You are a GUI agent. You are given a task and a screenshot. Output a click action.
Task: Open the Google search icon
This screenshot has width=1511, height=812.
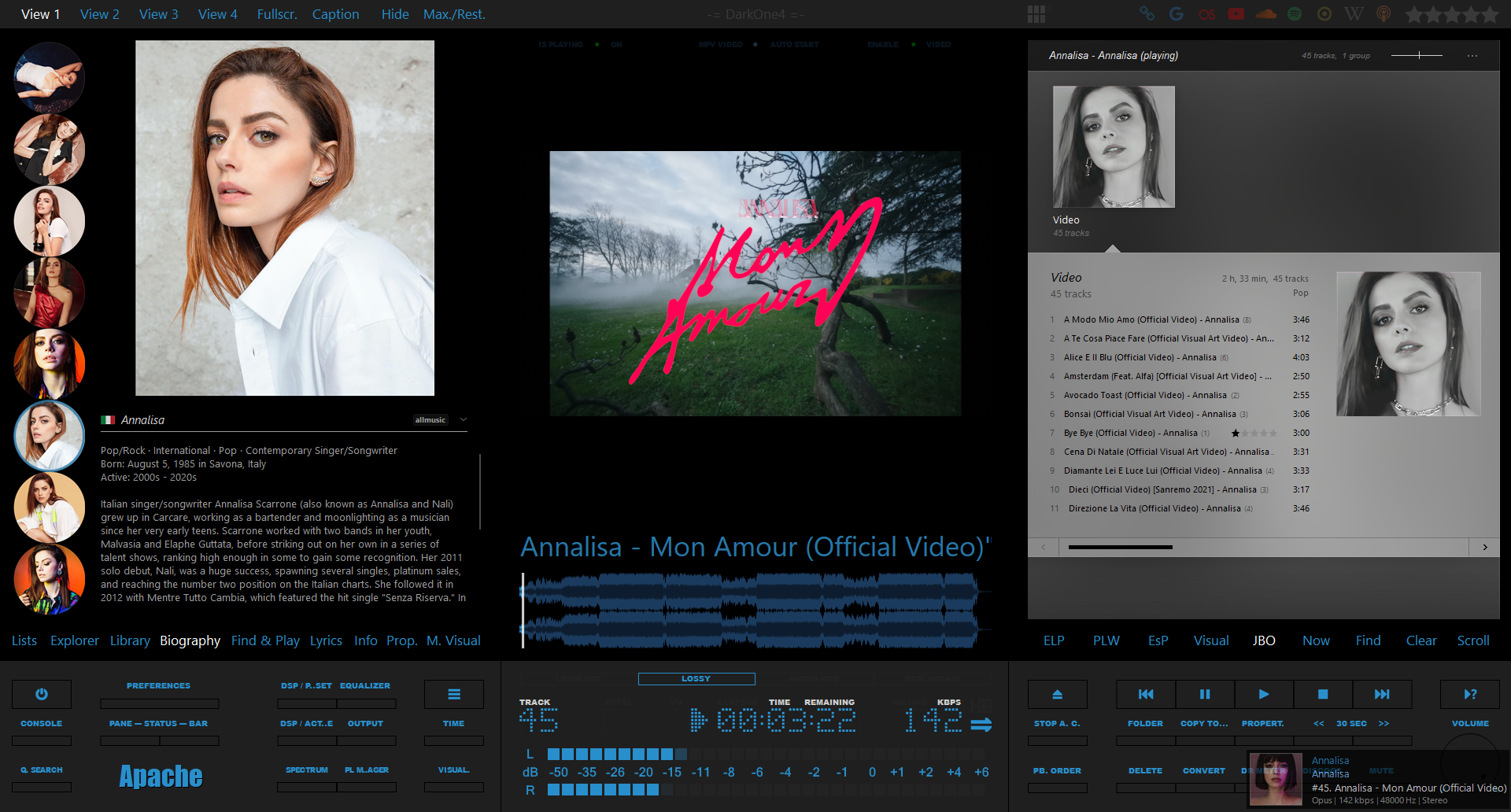[1177, 14]
